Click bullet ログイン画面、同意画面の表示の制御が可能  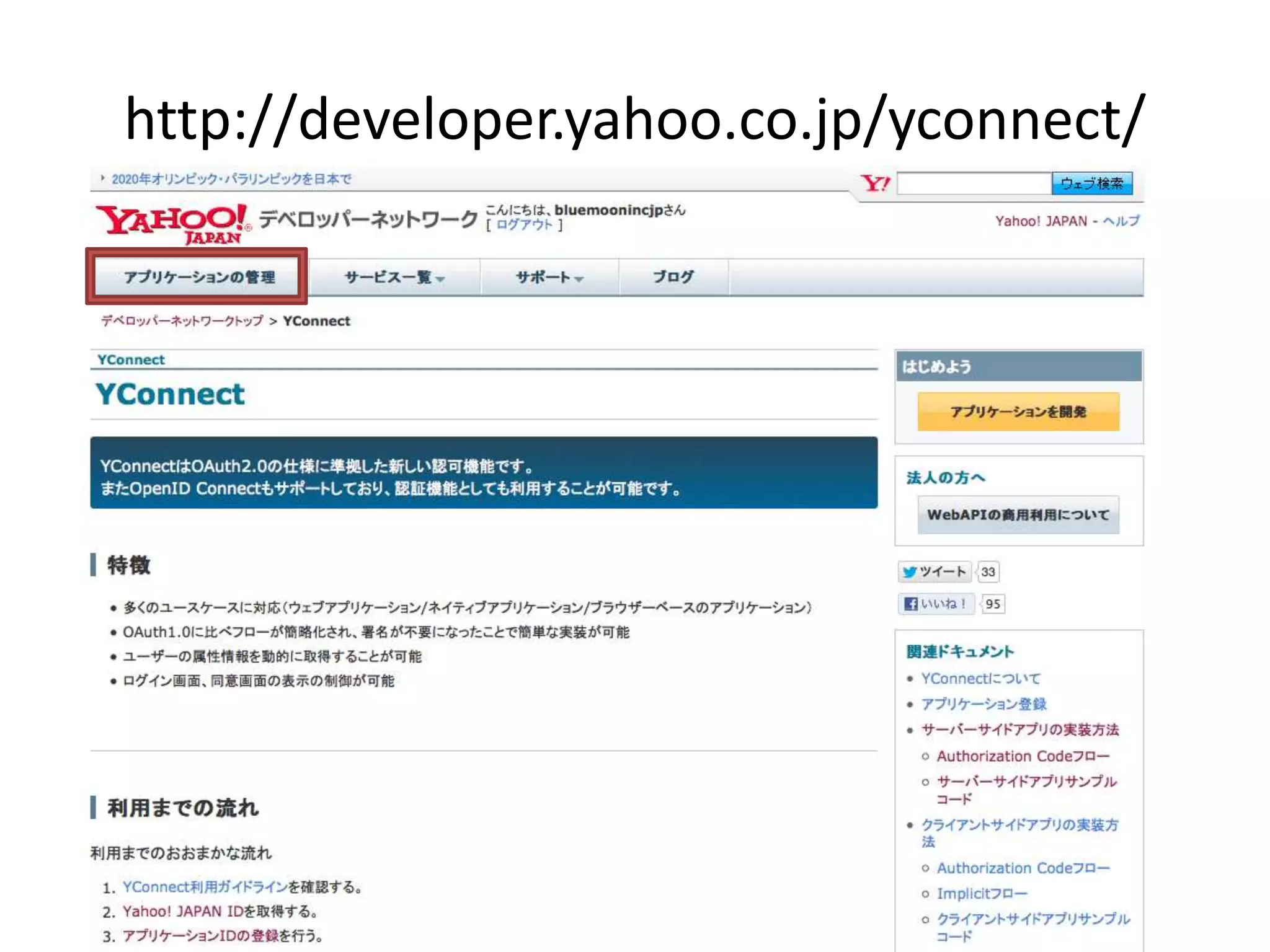click(259, 681)
